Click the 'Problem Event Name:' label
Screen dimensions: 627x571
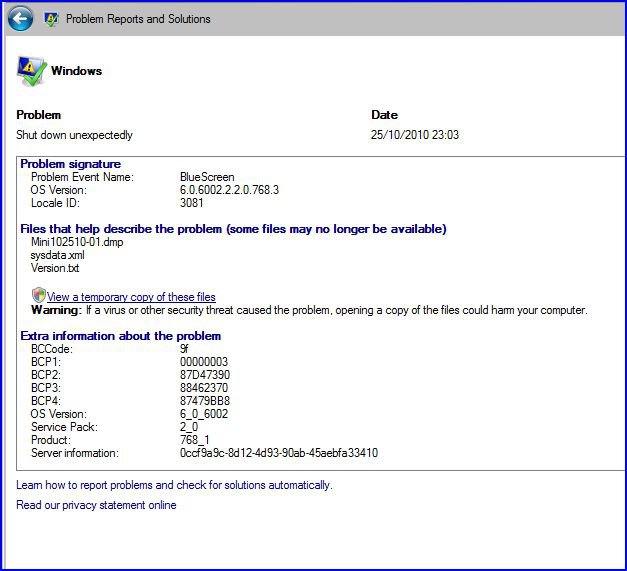point(82,177)
